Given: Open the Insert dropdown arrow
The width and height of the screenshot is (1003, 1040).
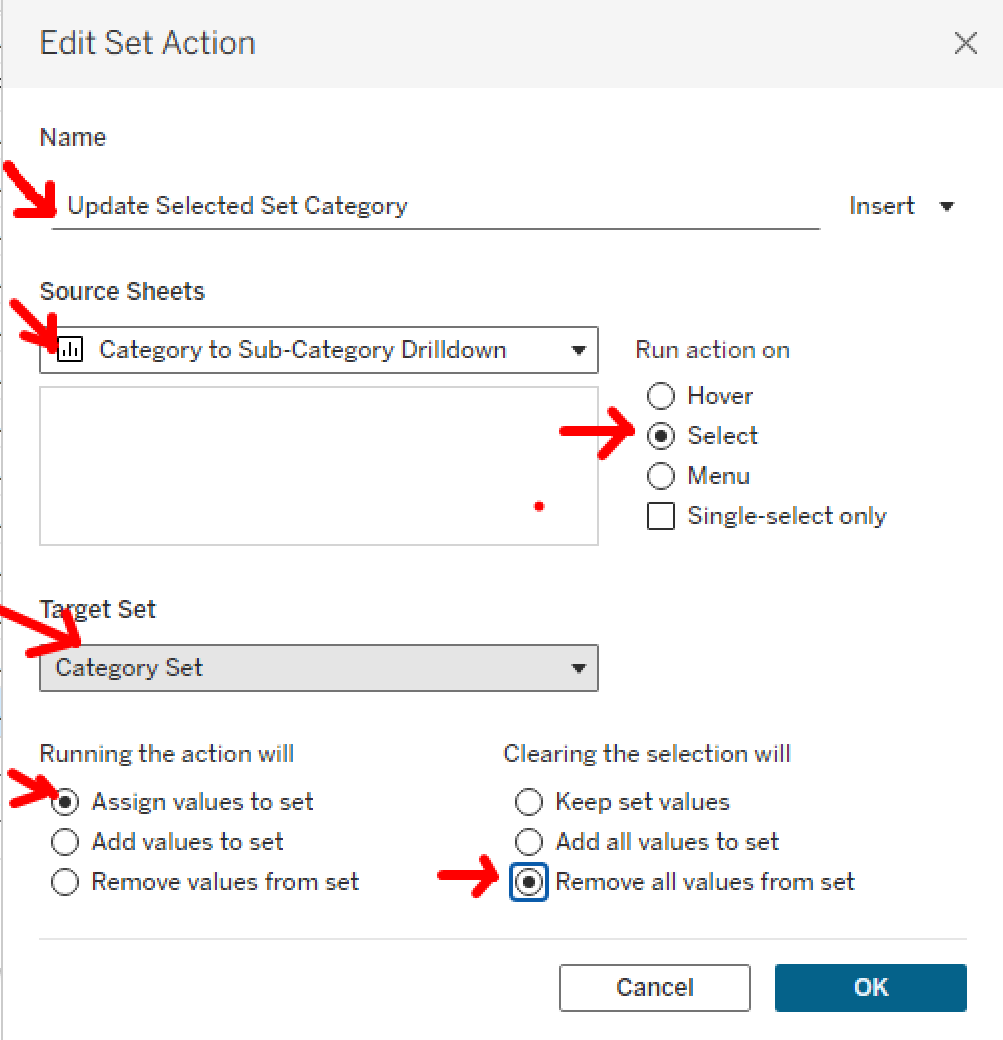Looking at the screenshot, I should tap(947, 207).
